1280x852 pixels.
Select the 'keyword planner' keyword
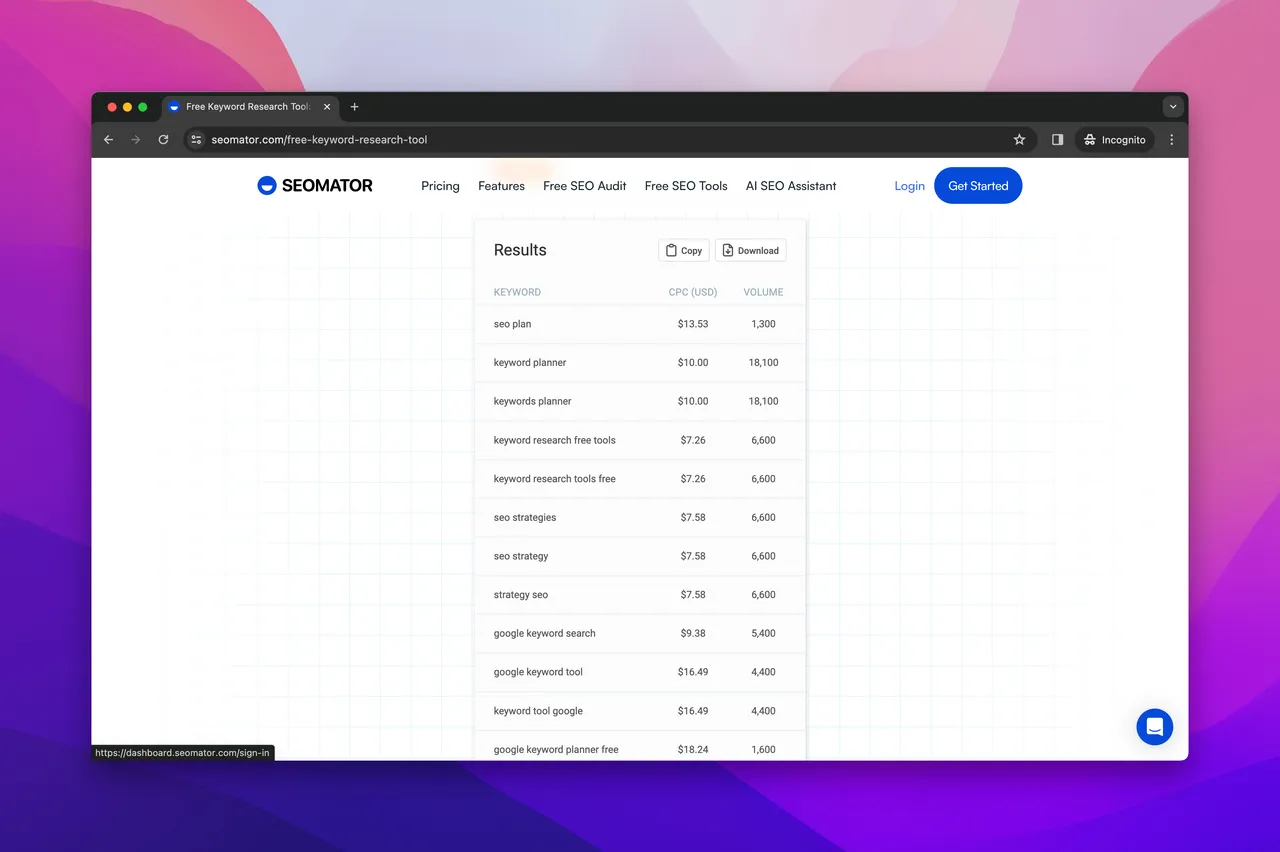coord(530,363)
